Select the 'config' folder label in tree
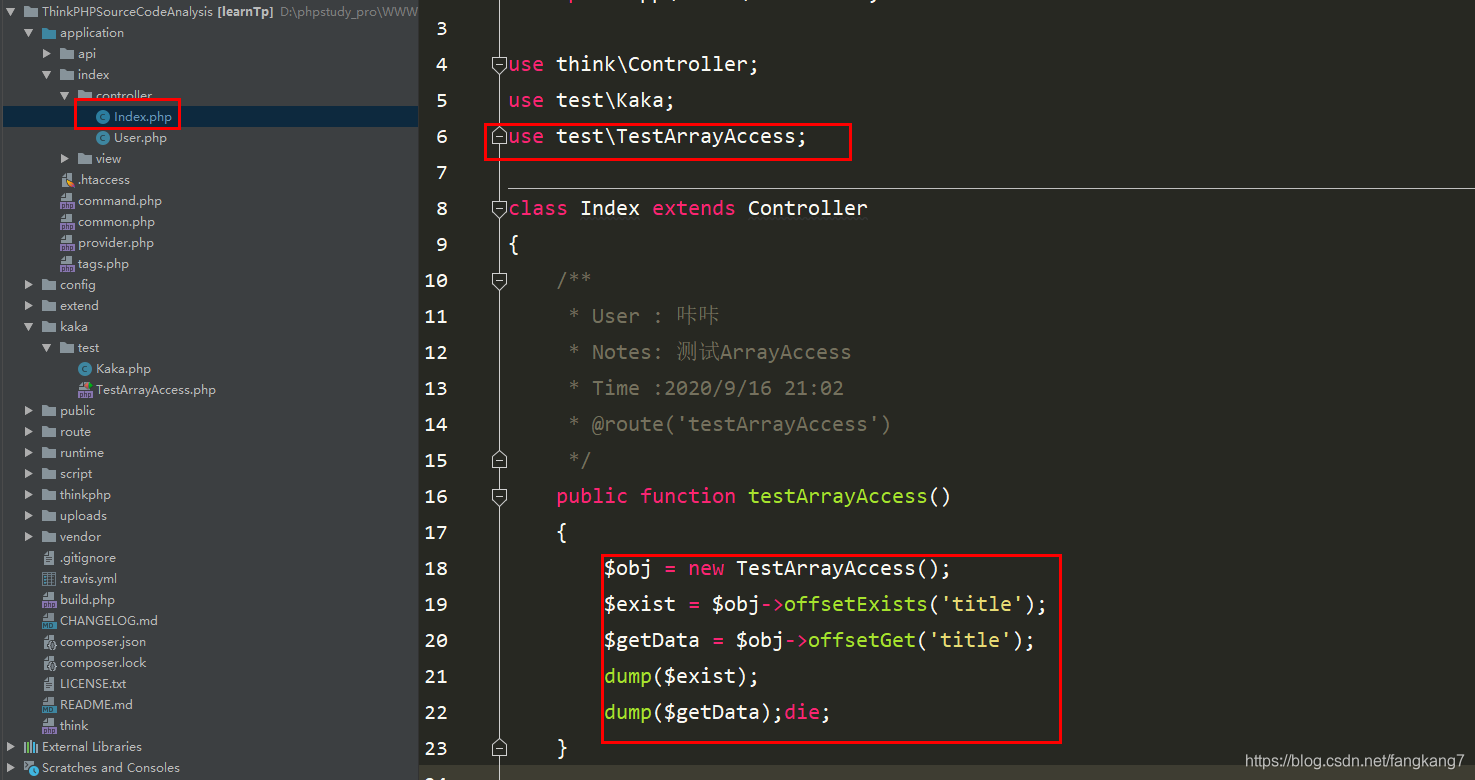The width and height of the screenshot is (1475, 780). tap(78, 285)
